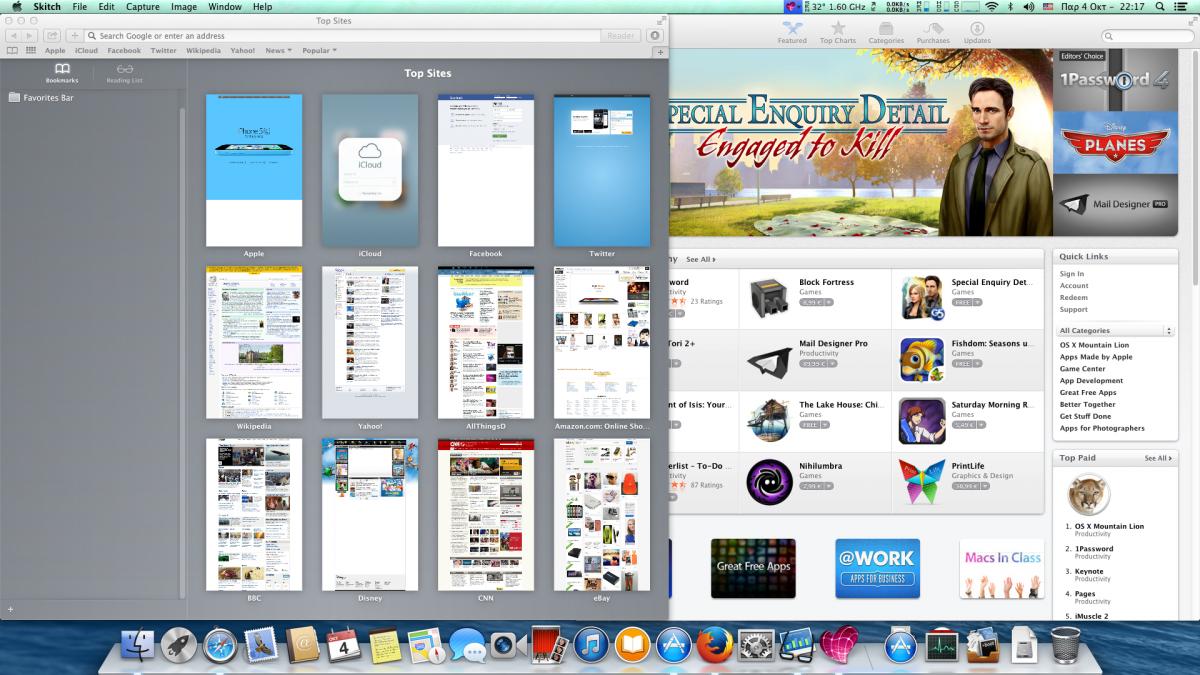1200x675 pixels.
Task: Click See All next to Top Paid
Action: click(x=1158, y=458)
